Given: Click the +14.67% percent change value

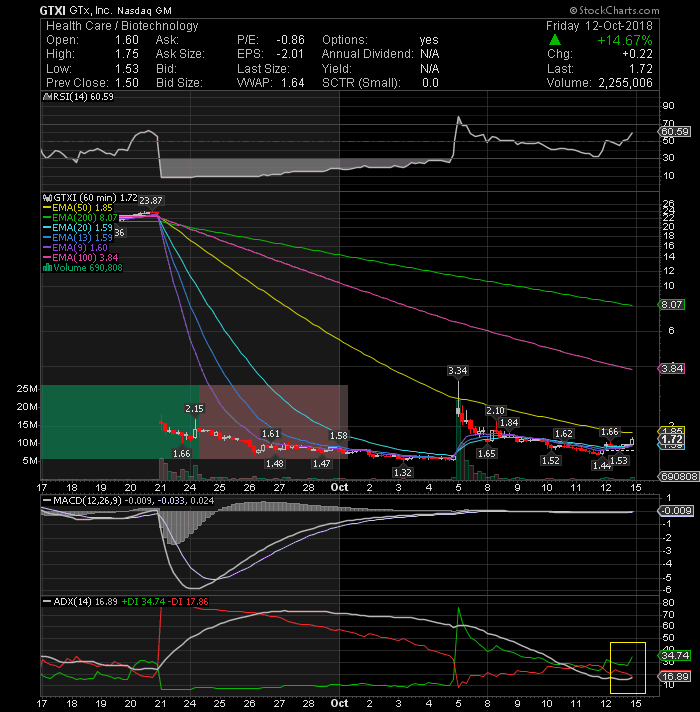Looking at the screenshot, I should [x=625, y=40].
